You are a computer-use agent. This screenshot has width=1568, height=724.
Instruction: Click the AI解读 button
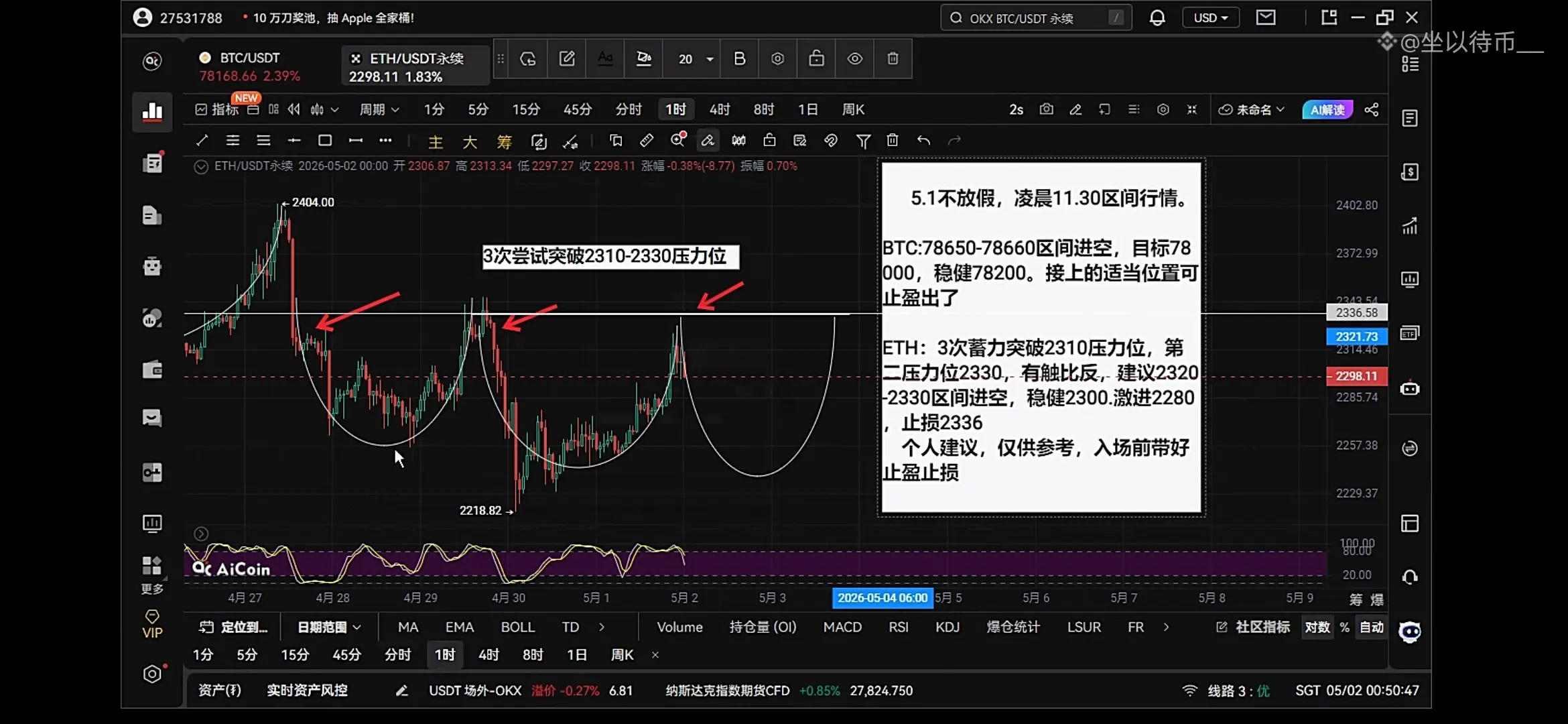pyautogui.click(x=1327, y=109)
